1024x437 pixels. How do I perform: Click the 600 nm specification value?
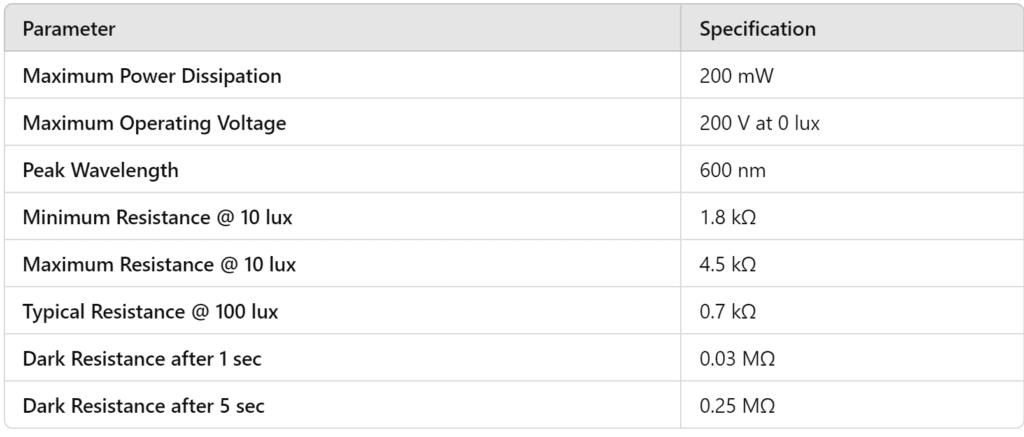(x=732, y=170)
